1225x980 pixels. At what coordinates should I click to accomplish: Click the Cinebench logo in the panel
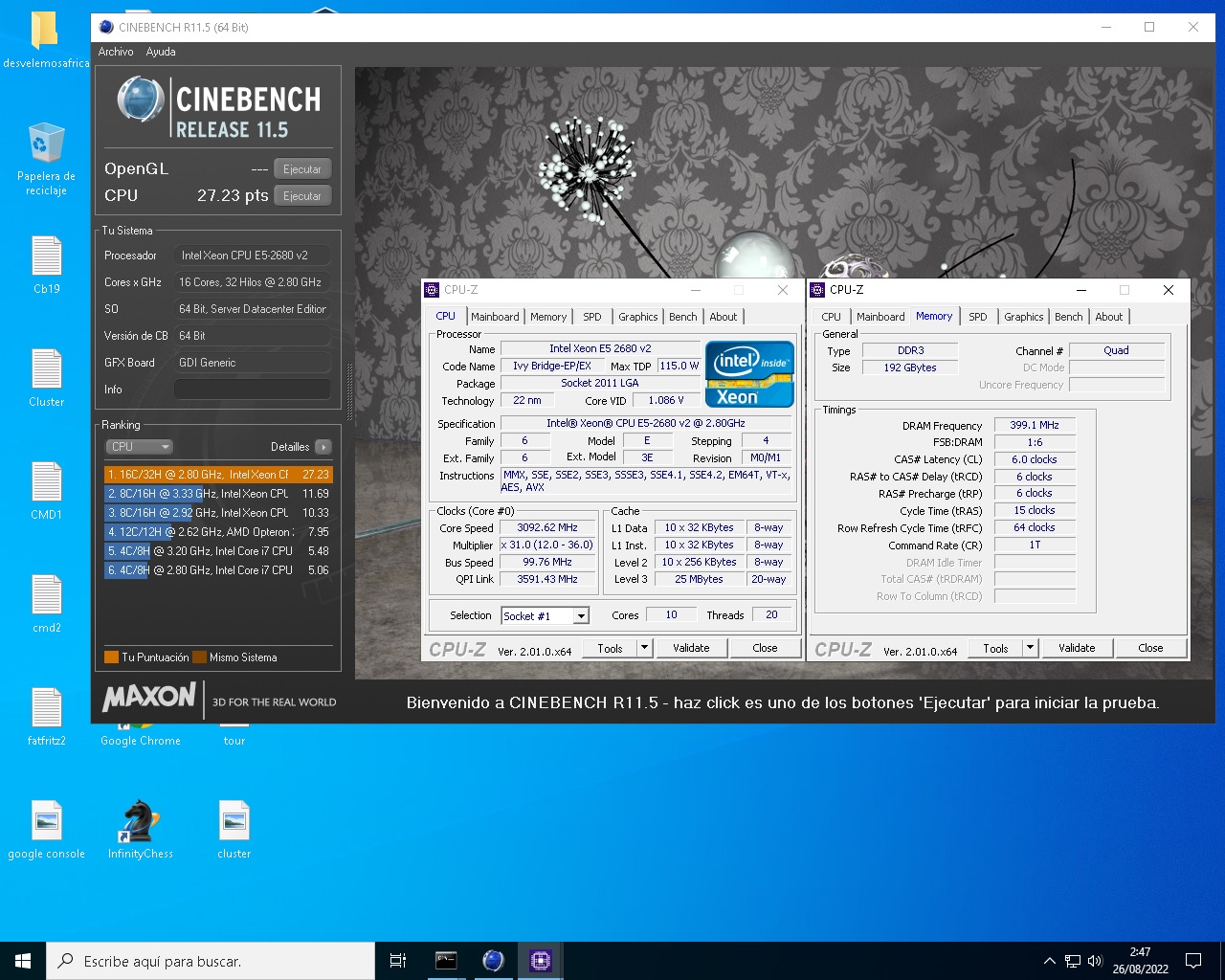[x=219, y=108]
